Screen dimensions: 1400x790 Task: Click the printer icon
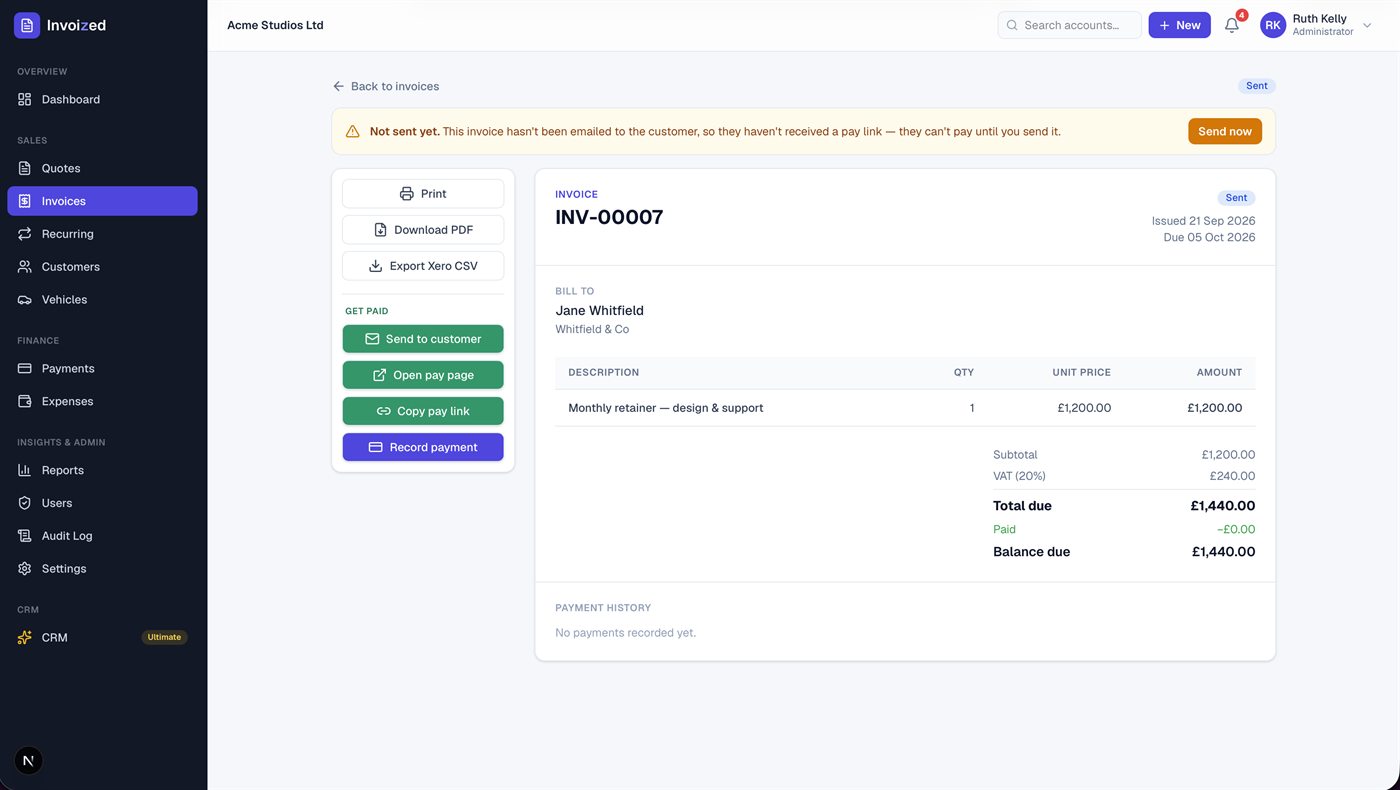[406, 194]
